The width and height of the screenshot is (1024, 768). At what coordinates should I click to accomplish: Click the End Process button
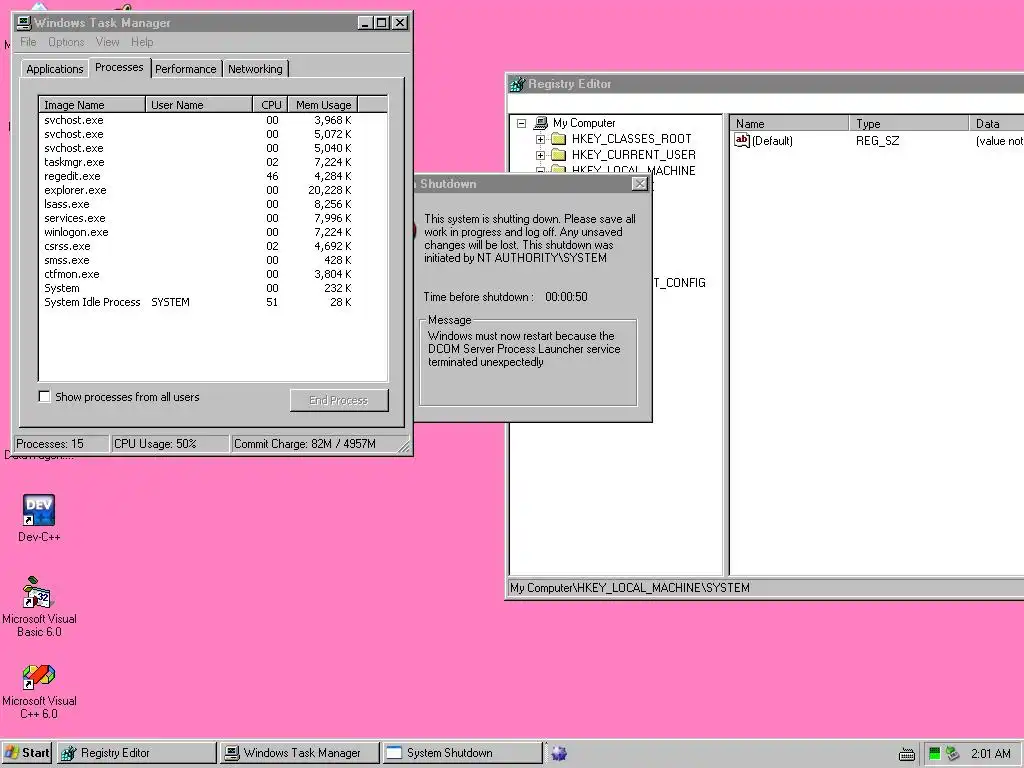339,400
